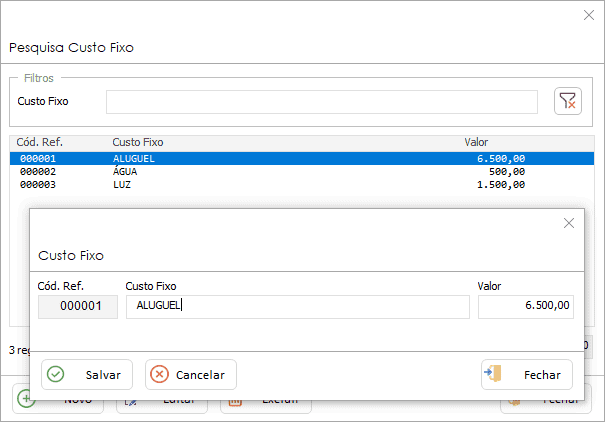Close the Pesquisa Custo Fixo window
This screenshot has width=605, height=422.
pos(589,15)
